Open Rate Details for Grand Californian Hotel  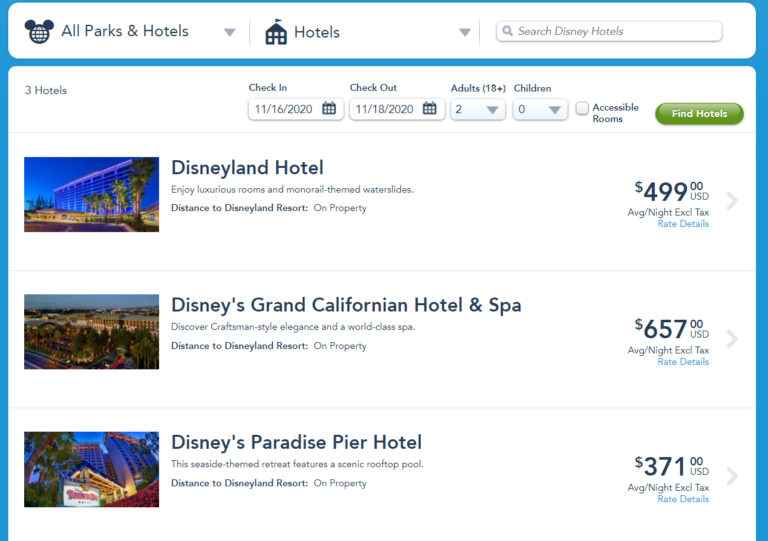tap(683, 362)
